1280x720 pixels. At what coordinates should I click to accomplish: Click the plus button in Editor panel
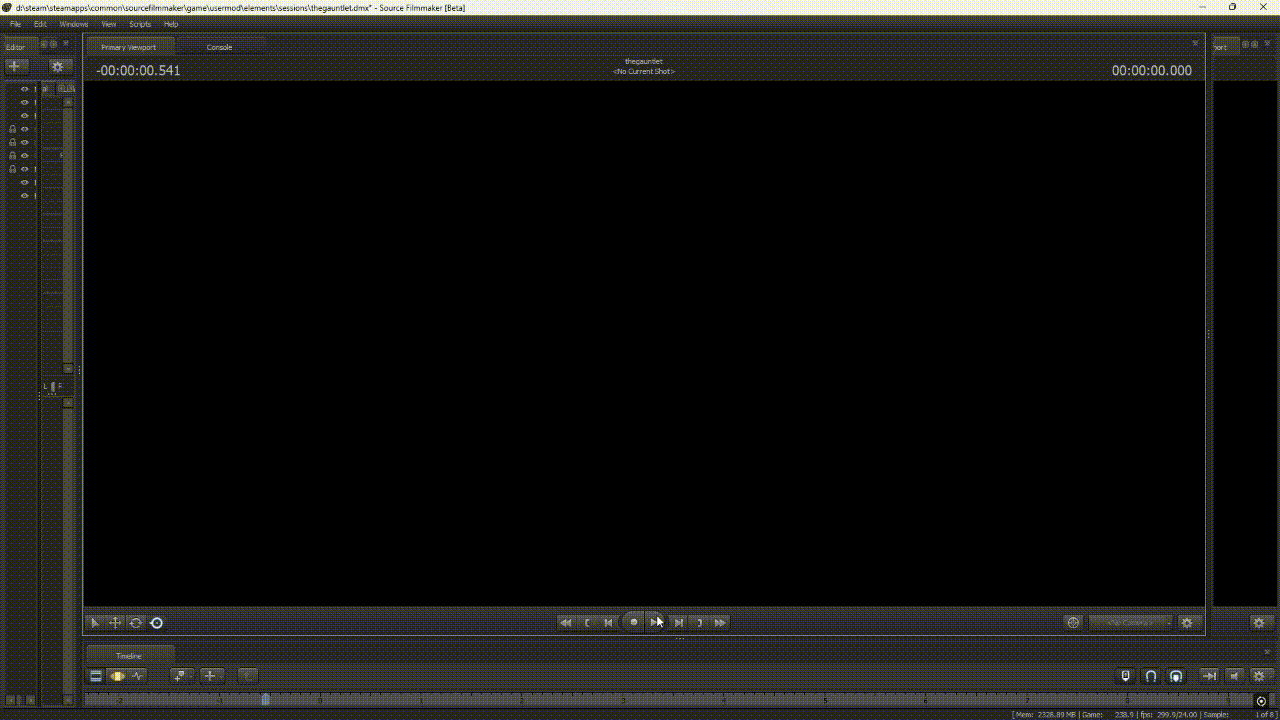[x=17, y=66]
